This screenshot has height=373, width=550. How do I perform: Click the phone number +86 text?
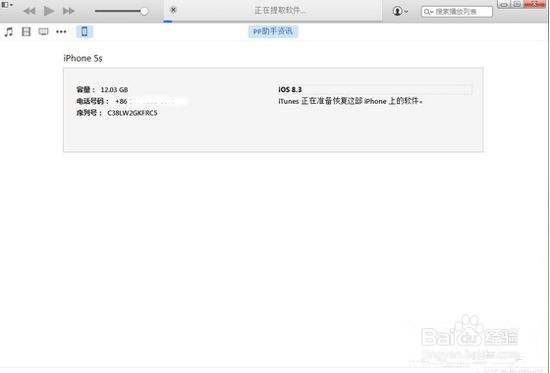click(x=121, y=101)
